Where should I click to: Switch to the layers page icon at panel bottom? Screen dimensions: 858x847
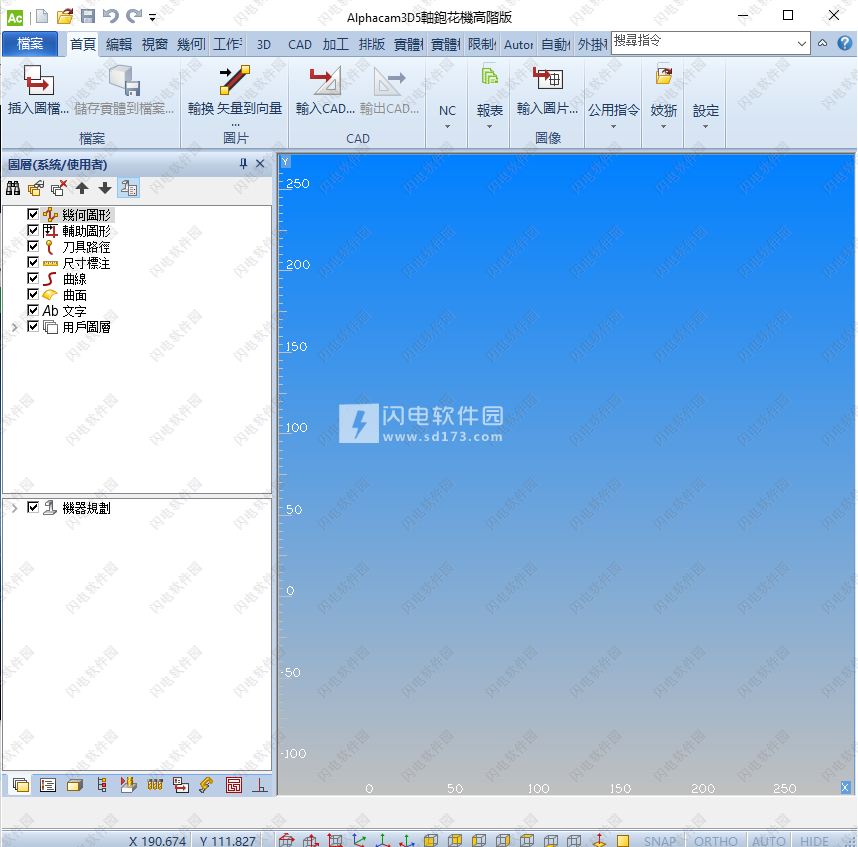(x=21, y=785)
